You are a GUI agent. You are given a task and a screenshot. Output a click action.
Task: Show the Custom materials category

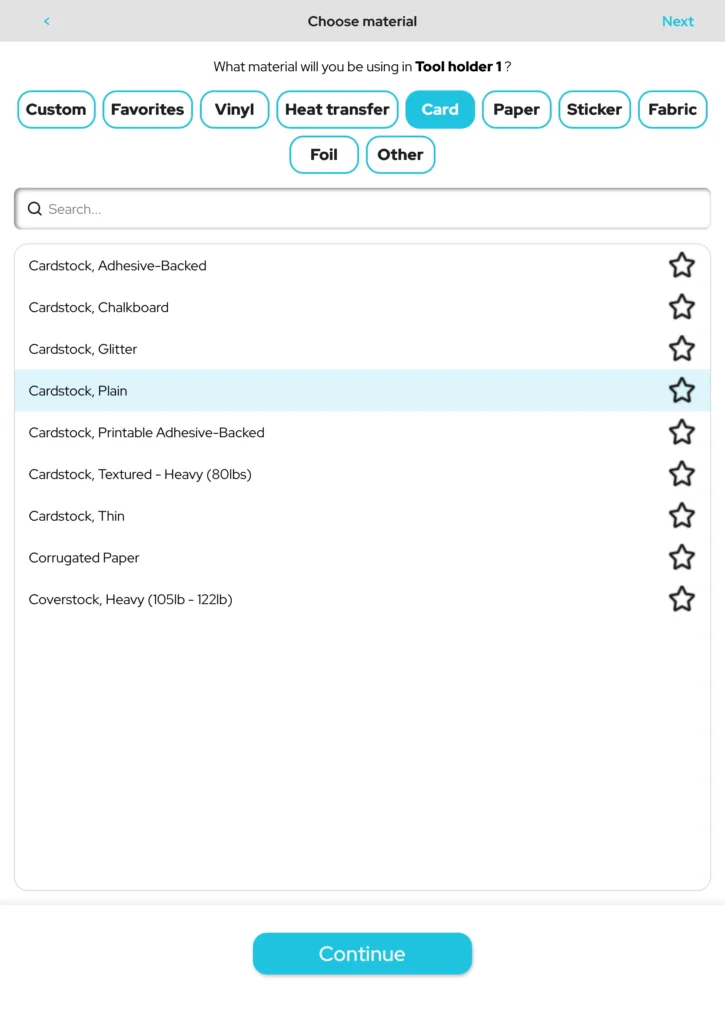coord(56,110)
